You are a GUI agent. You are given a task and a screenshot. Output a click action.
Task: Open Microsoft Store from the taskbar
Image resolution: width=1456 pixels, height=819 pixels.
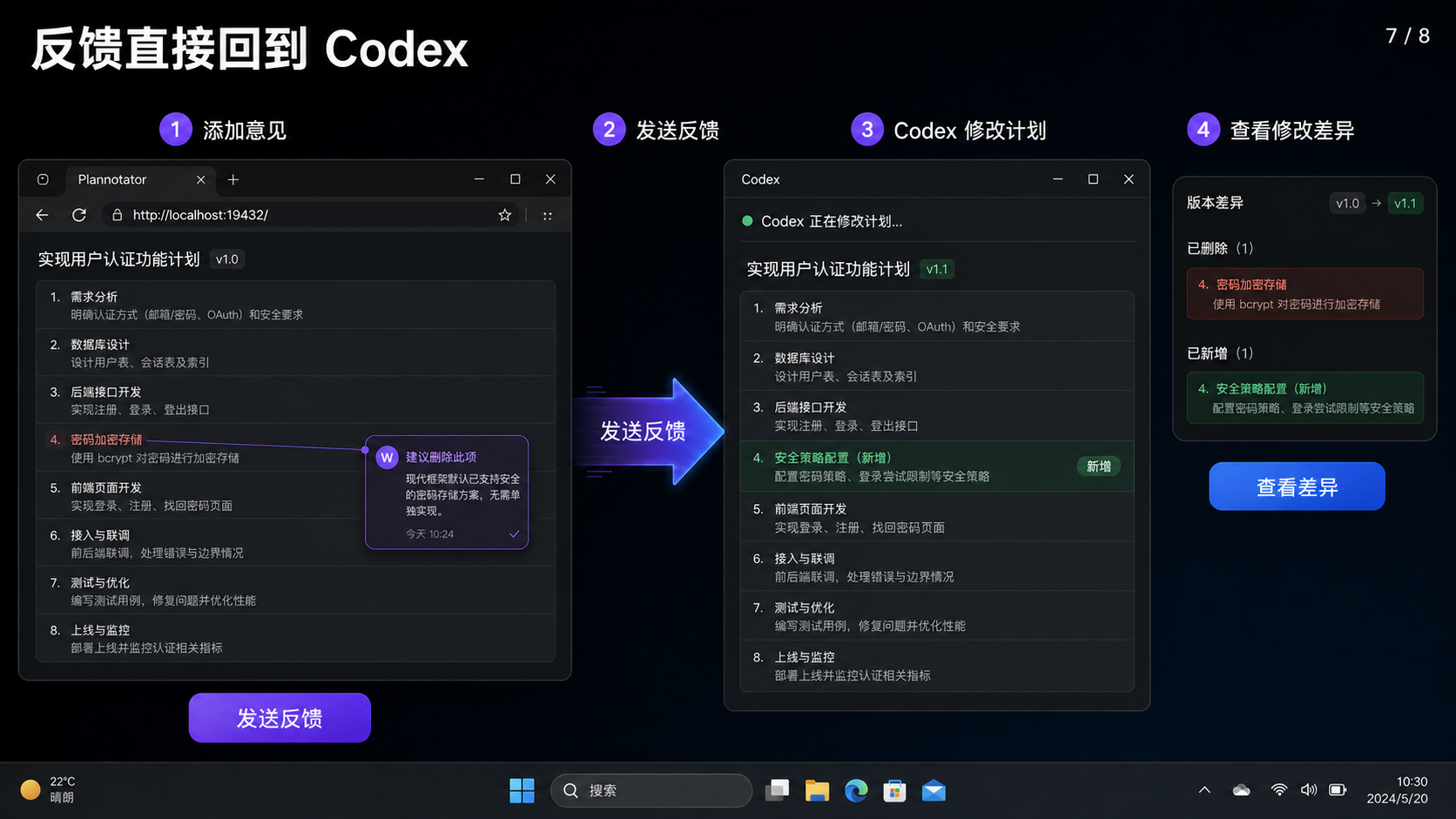(894, 790)
